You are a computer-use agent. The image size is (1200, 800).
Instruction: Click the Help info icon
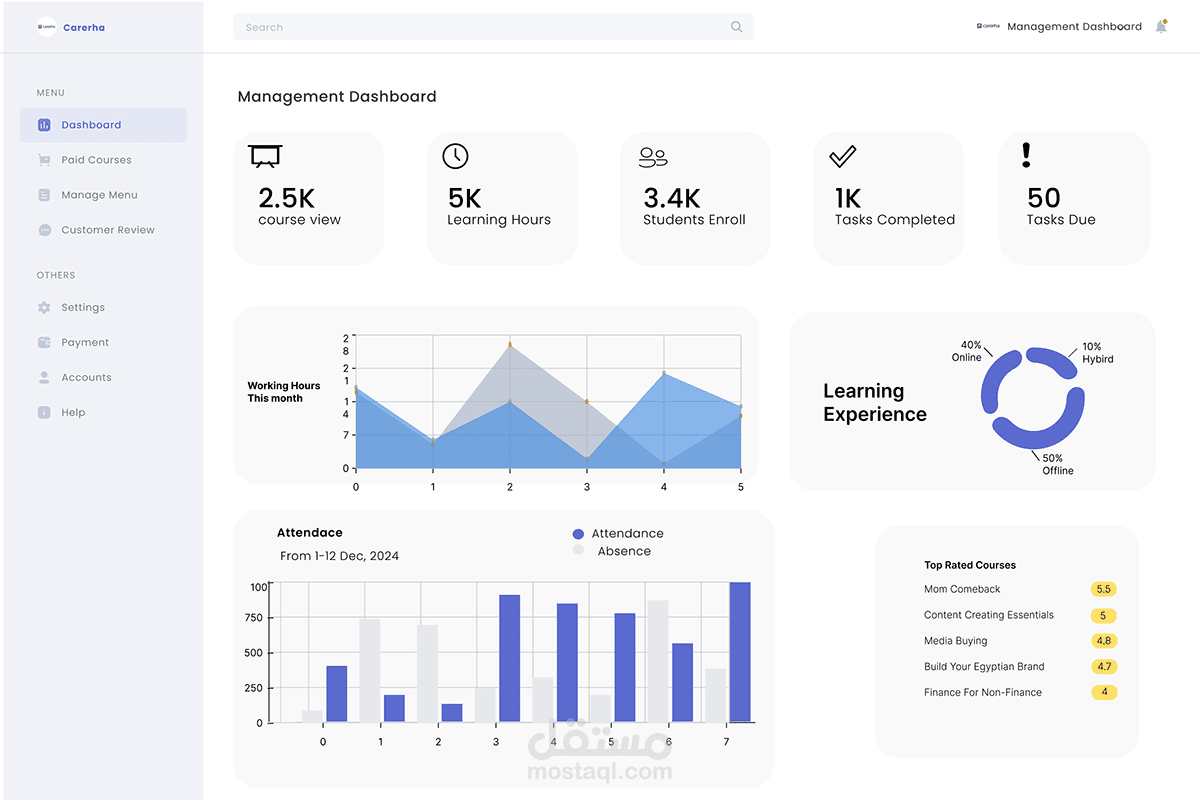click(44, 412)
